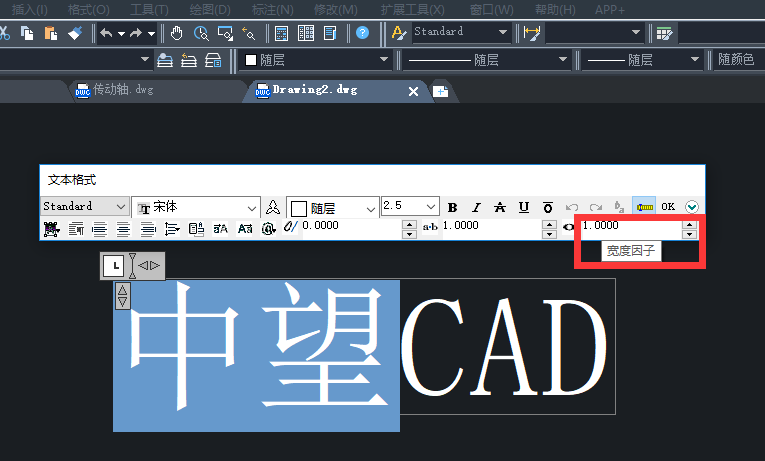Click the Format Painter brush icon
The width and height of the screenshot is (765, 461).
(x=76, y=33)
